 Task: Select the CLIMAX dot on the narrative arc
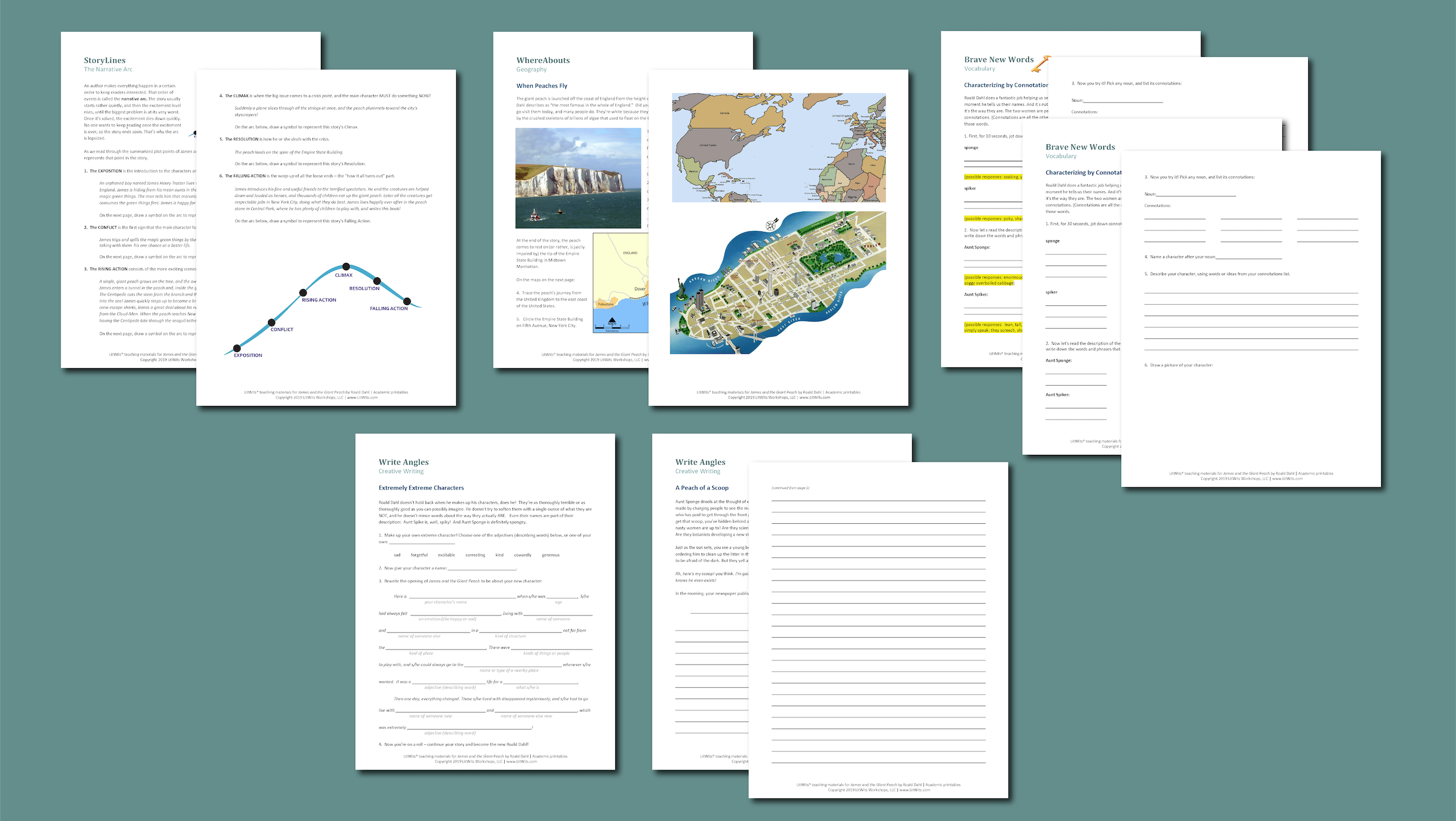click(x=346, y=267)
